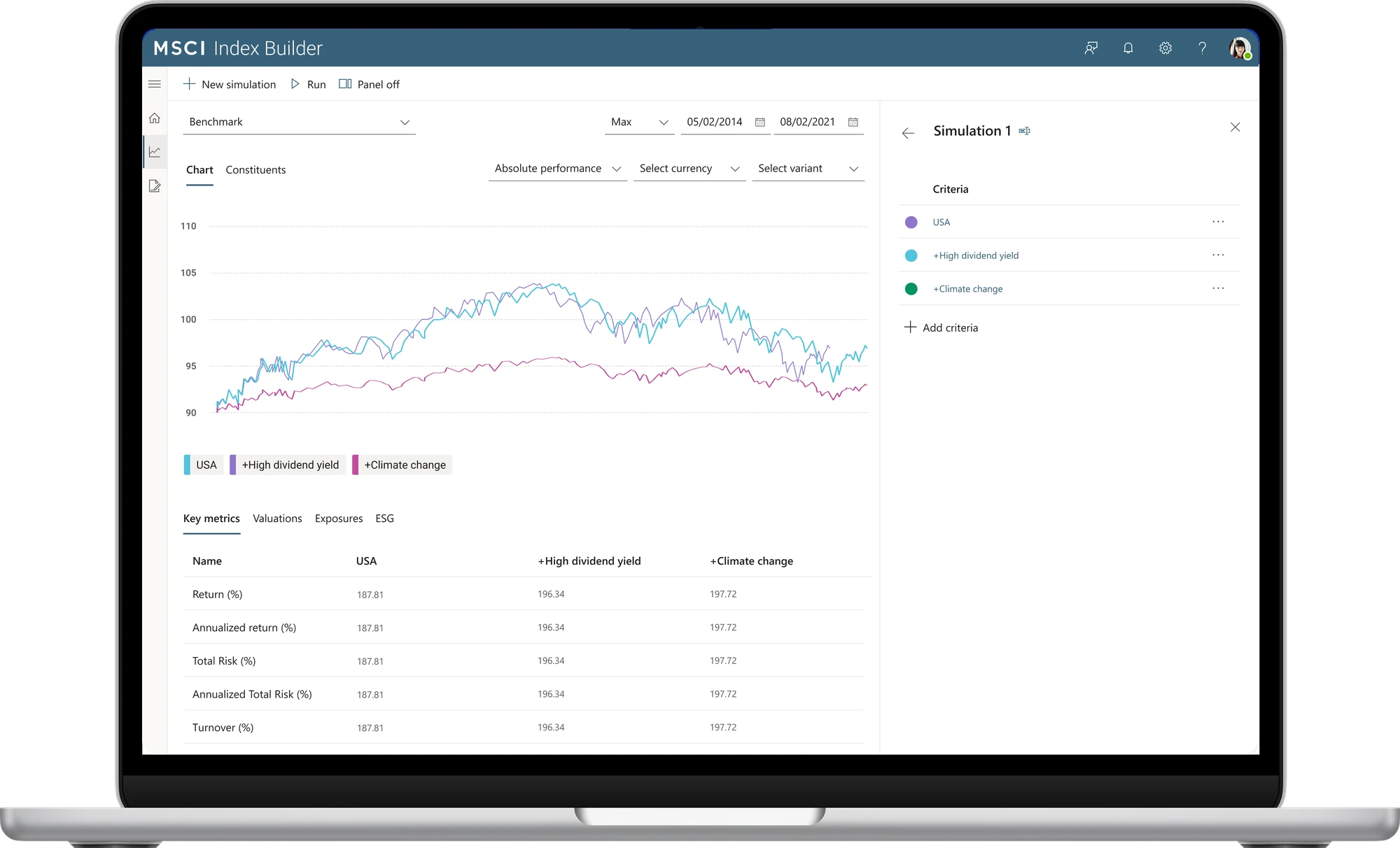Open help question mark icon
The image size is (1400, 848).
[1202, 48]
